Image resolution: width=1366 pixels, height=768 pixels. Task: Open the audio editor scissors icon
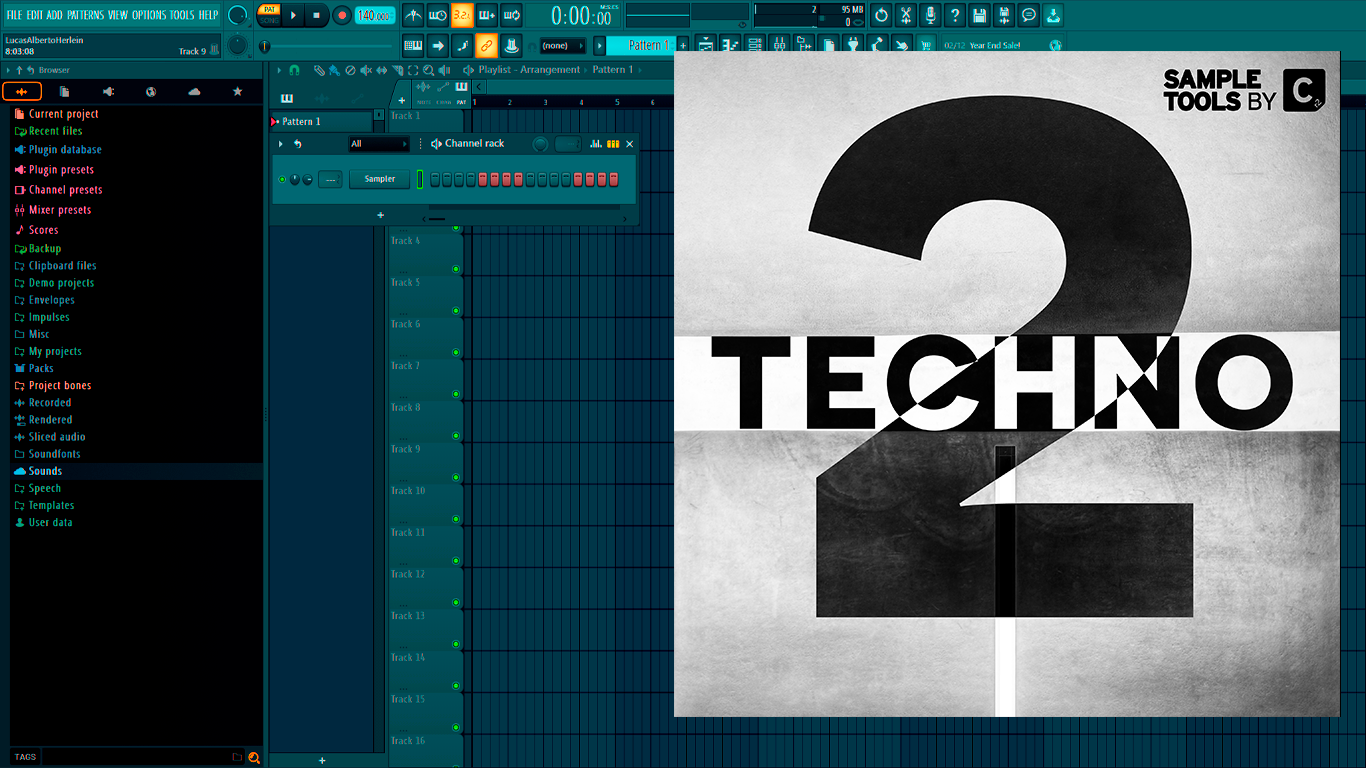pos(906,15)
